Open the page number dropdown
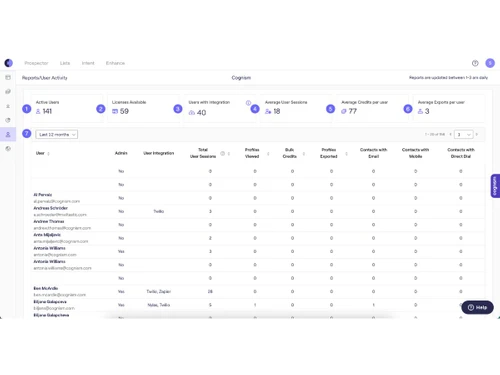Screen dimensions: 500x375 463,134
